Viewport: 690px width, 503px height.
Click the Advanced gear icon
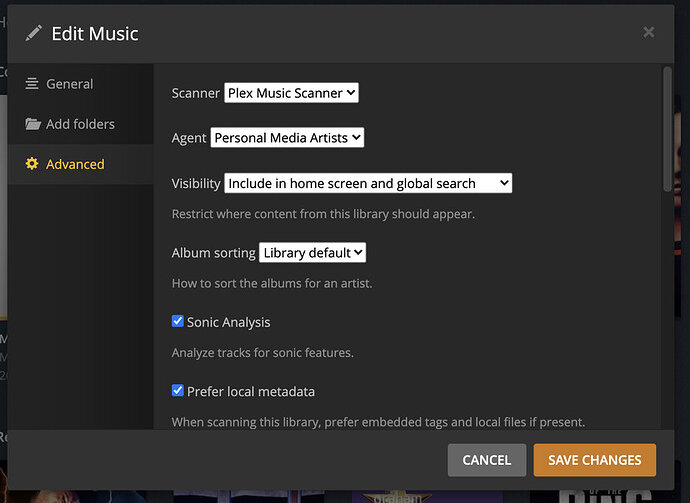(x=33, y=164)
